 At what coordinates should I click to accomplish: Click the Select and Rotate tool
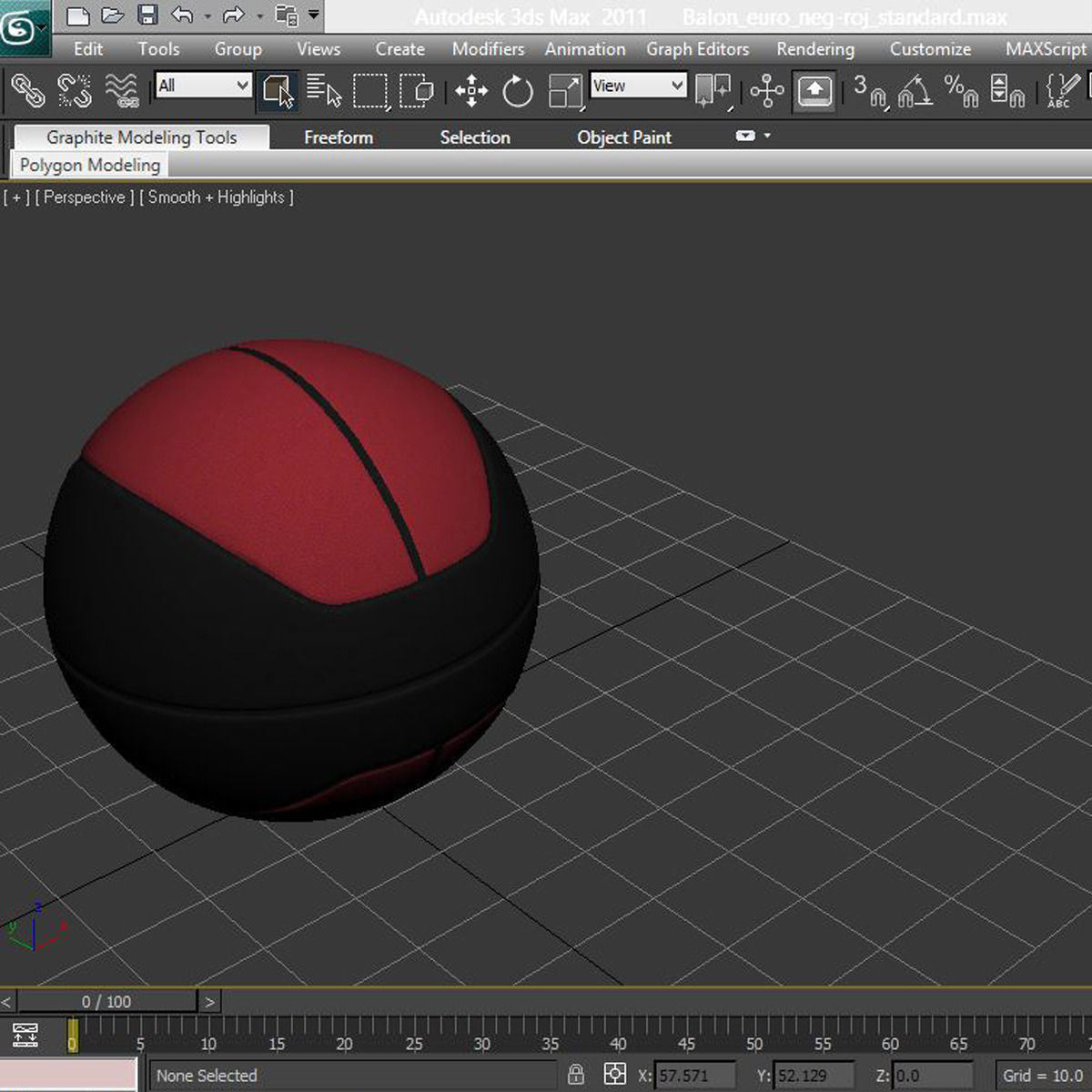[518, 91]
